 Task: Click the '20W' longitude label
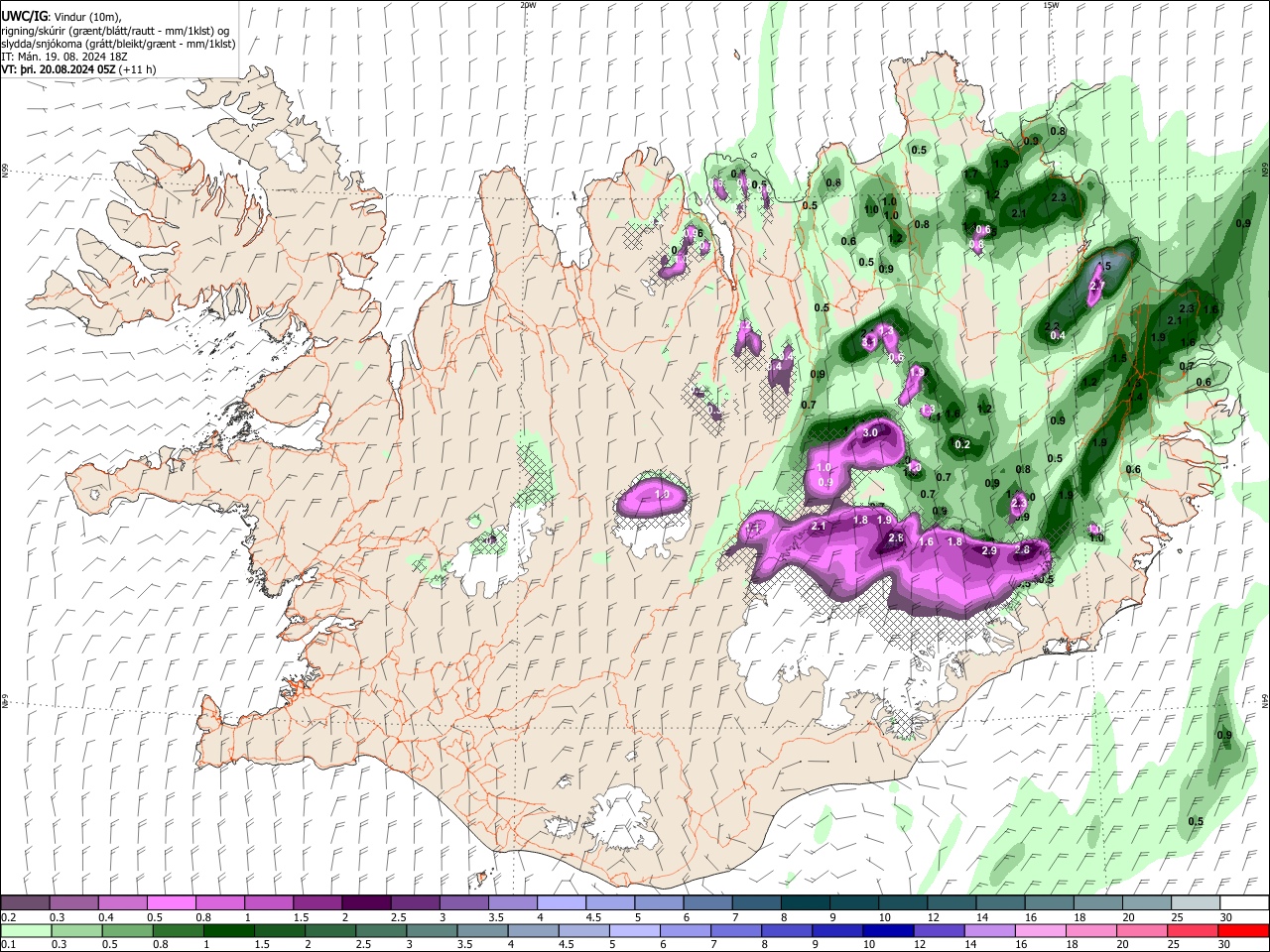tap(528, 5)
